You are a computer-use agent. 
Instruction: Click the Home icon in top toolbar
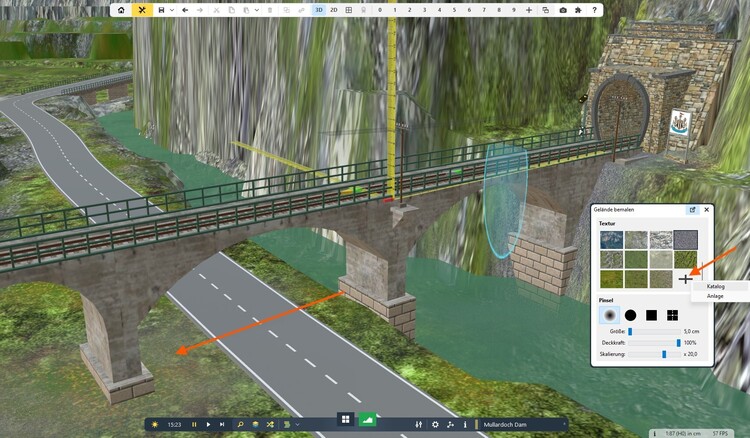(121, 9)
